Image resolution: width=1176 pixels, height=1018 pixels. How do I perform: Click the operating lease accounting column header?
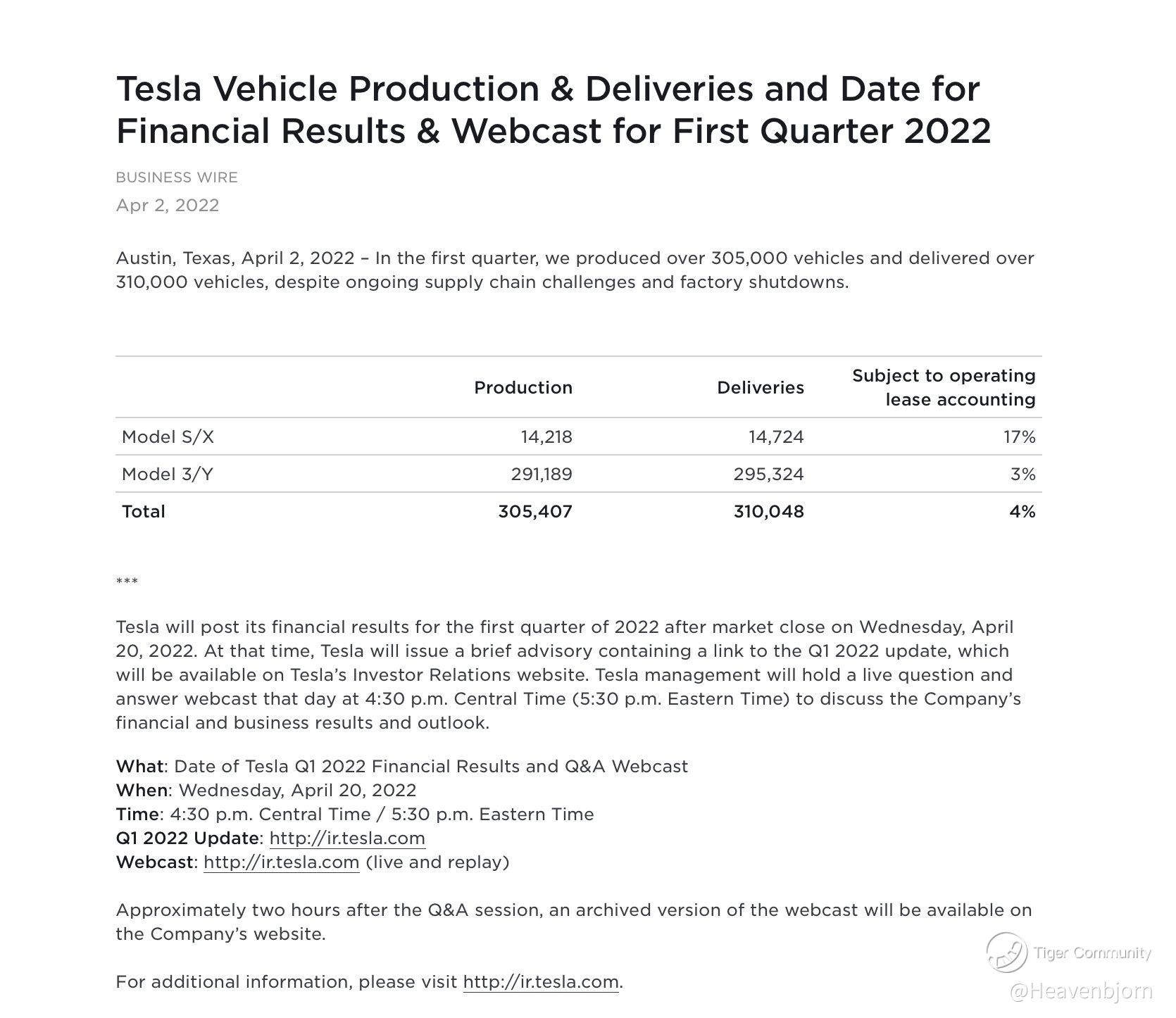coord(944,388)
